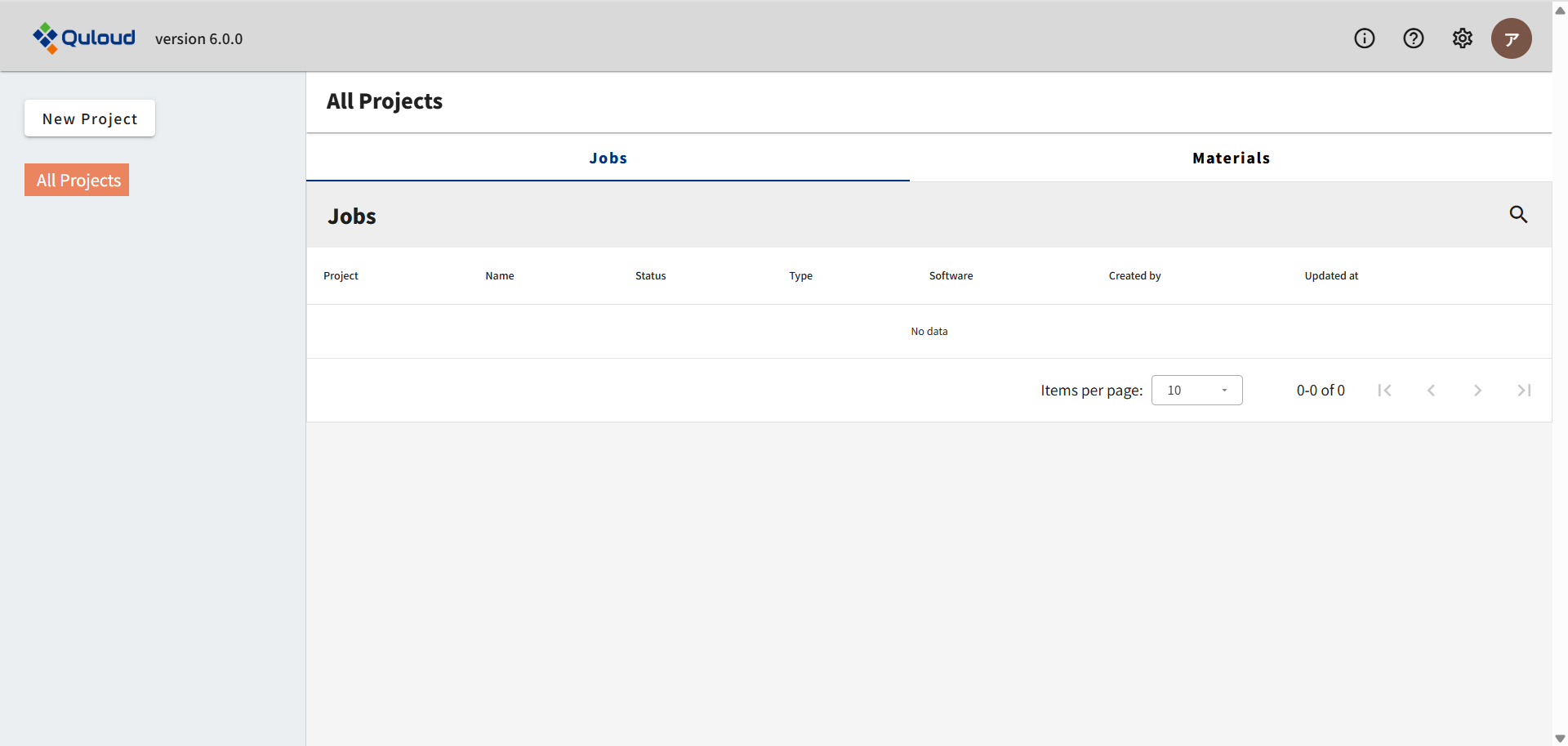Open the user avatar menu
The width and height of the screenshot is (1568, 746).
click(1511, 38)
